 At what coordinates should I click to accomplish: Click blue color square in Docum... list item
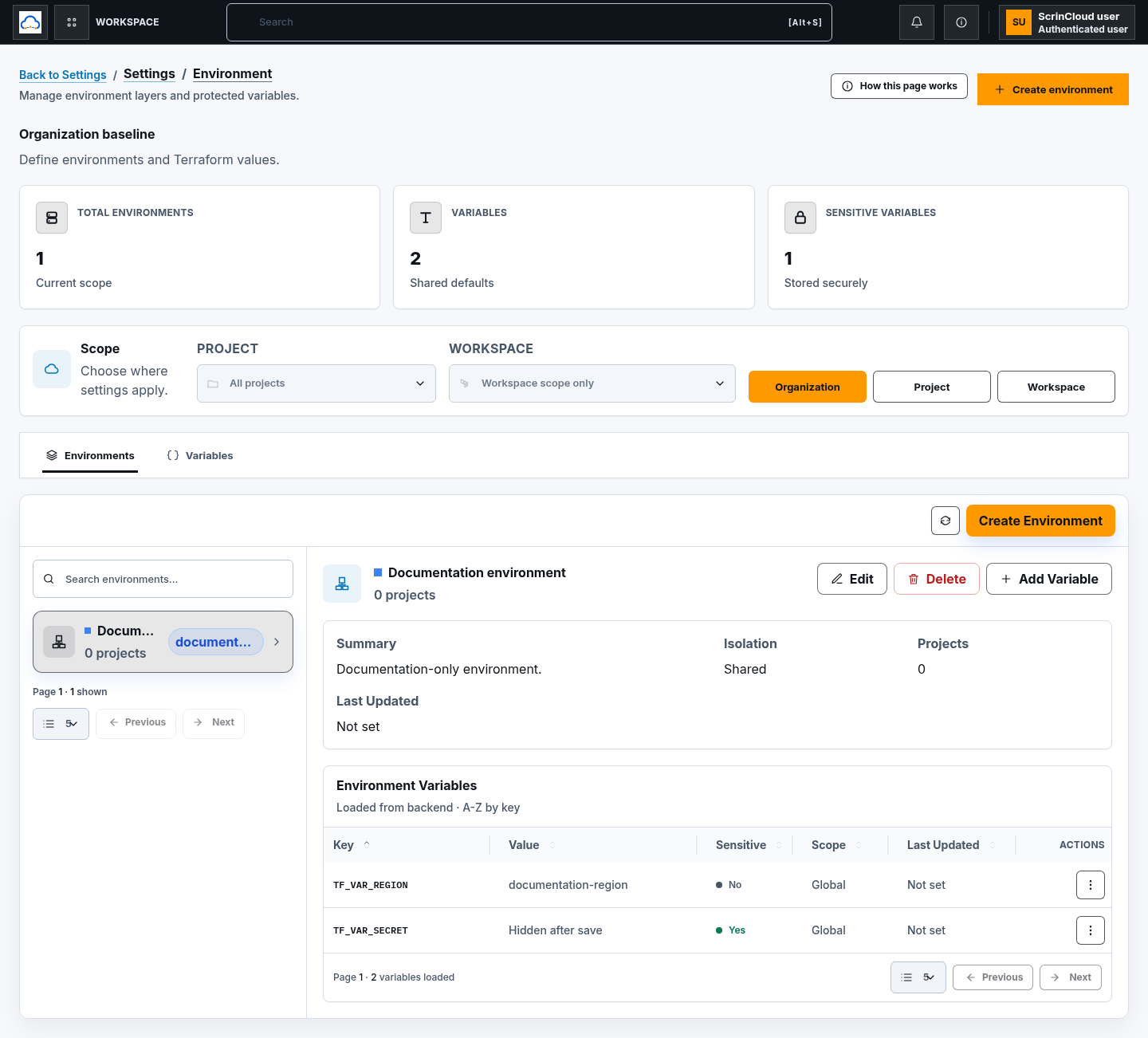coord(88,631)
